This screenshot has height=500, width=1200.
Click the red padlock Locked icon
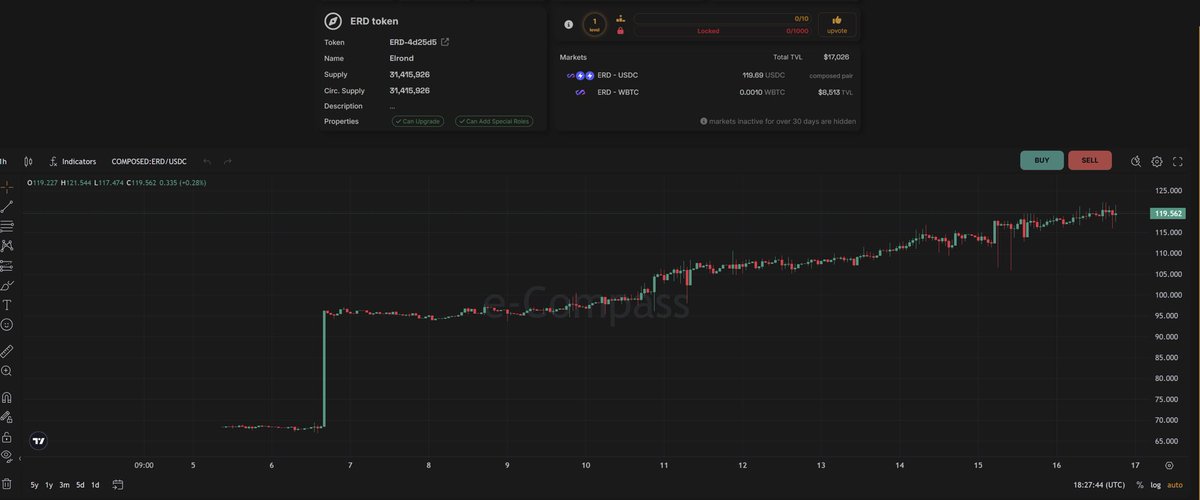621,31
